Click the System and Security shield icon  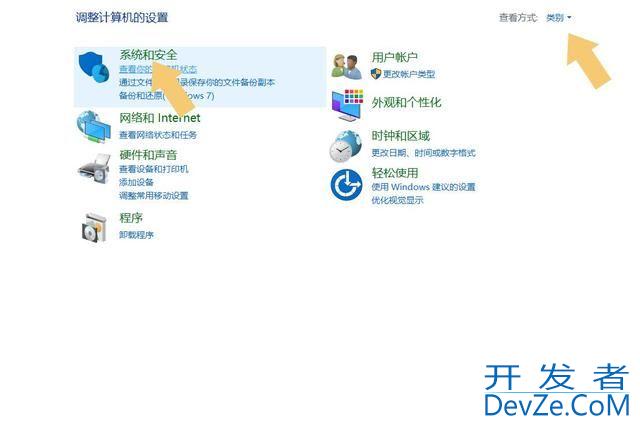click(94, 67)
